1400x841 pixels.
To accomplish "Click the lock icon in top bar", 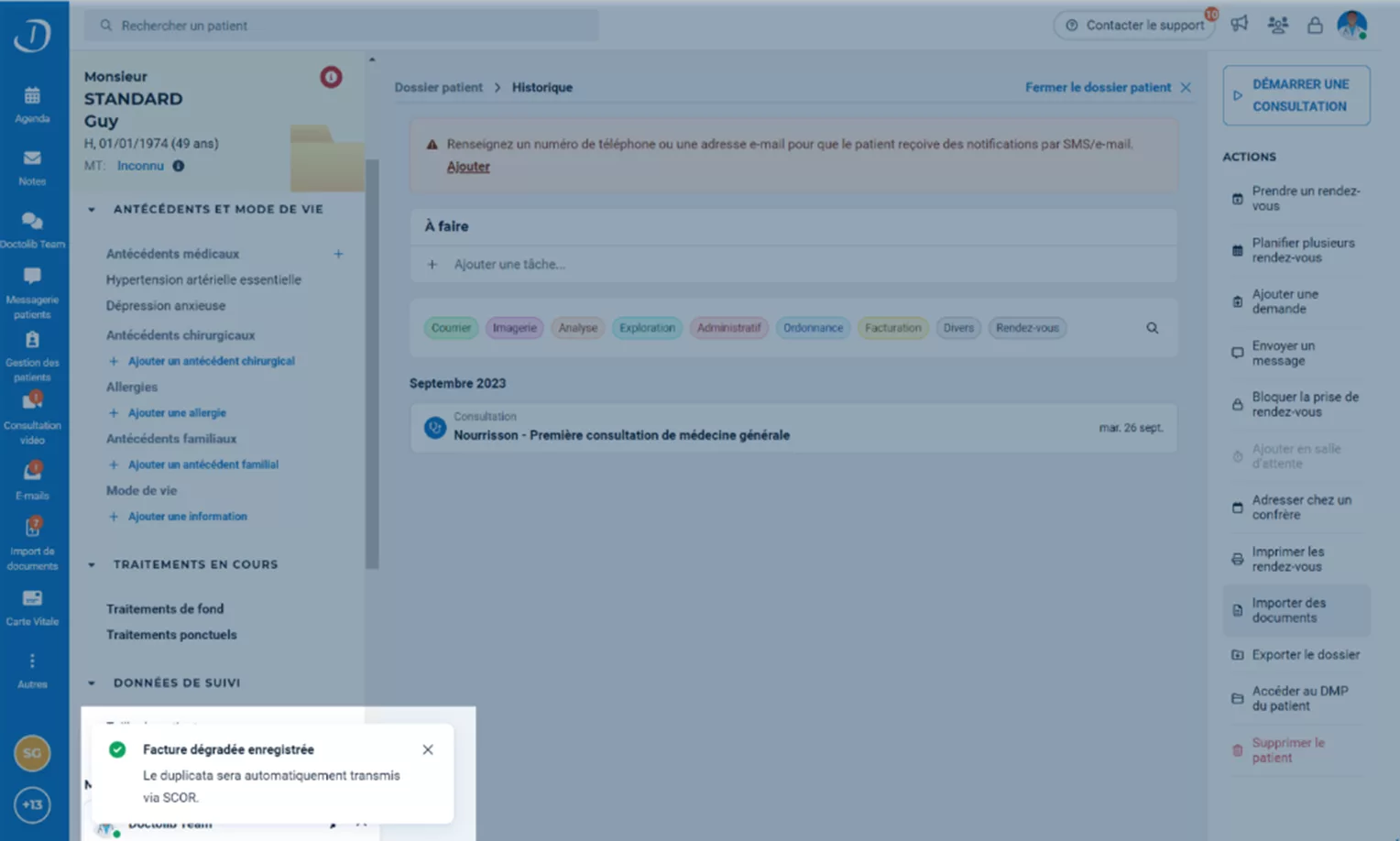I will [x=1314, y=26].
